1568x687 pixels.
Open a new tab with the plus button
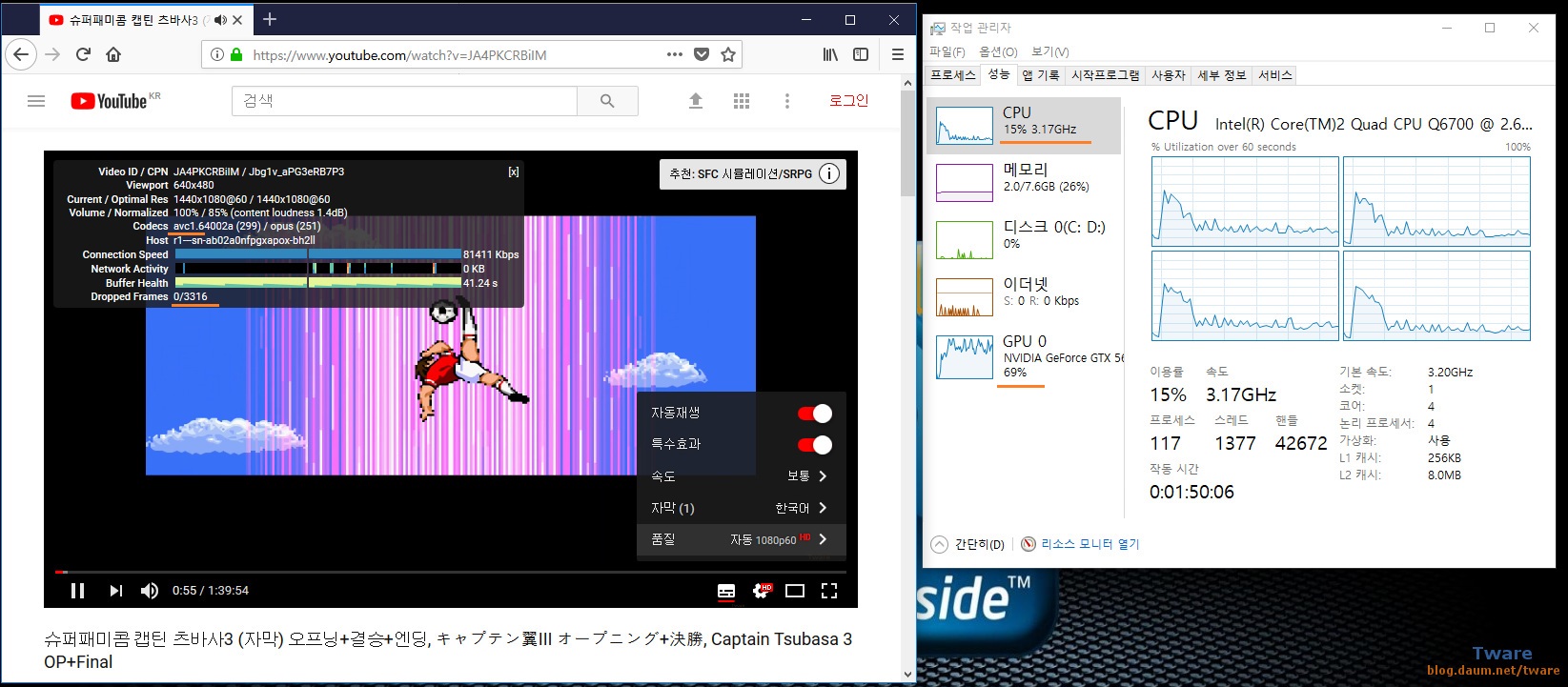[x=270, y=19]
